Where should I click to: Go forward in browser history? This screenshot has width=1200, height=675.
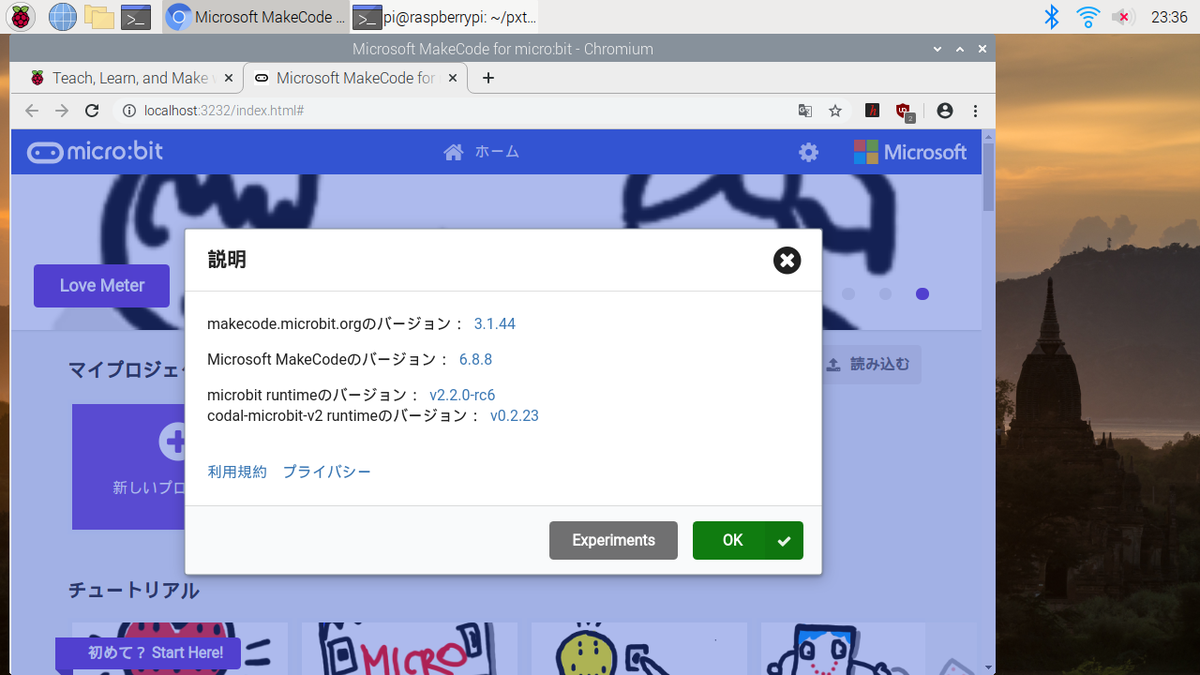pyautogui.click(x=62, y=111)
